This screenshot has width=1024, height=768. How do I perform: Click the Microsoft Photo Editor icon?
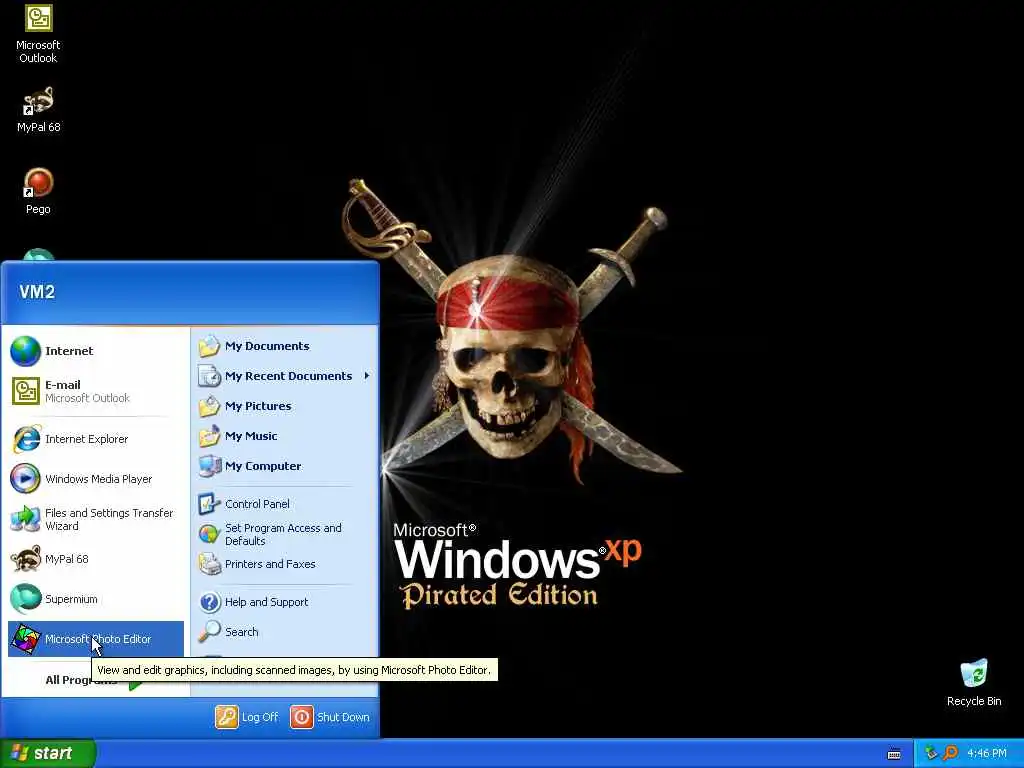[x=25, y=639]
